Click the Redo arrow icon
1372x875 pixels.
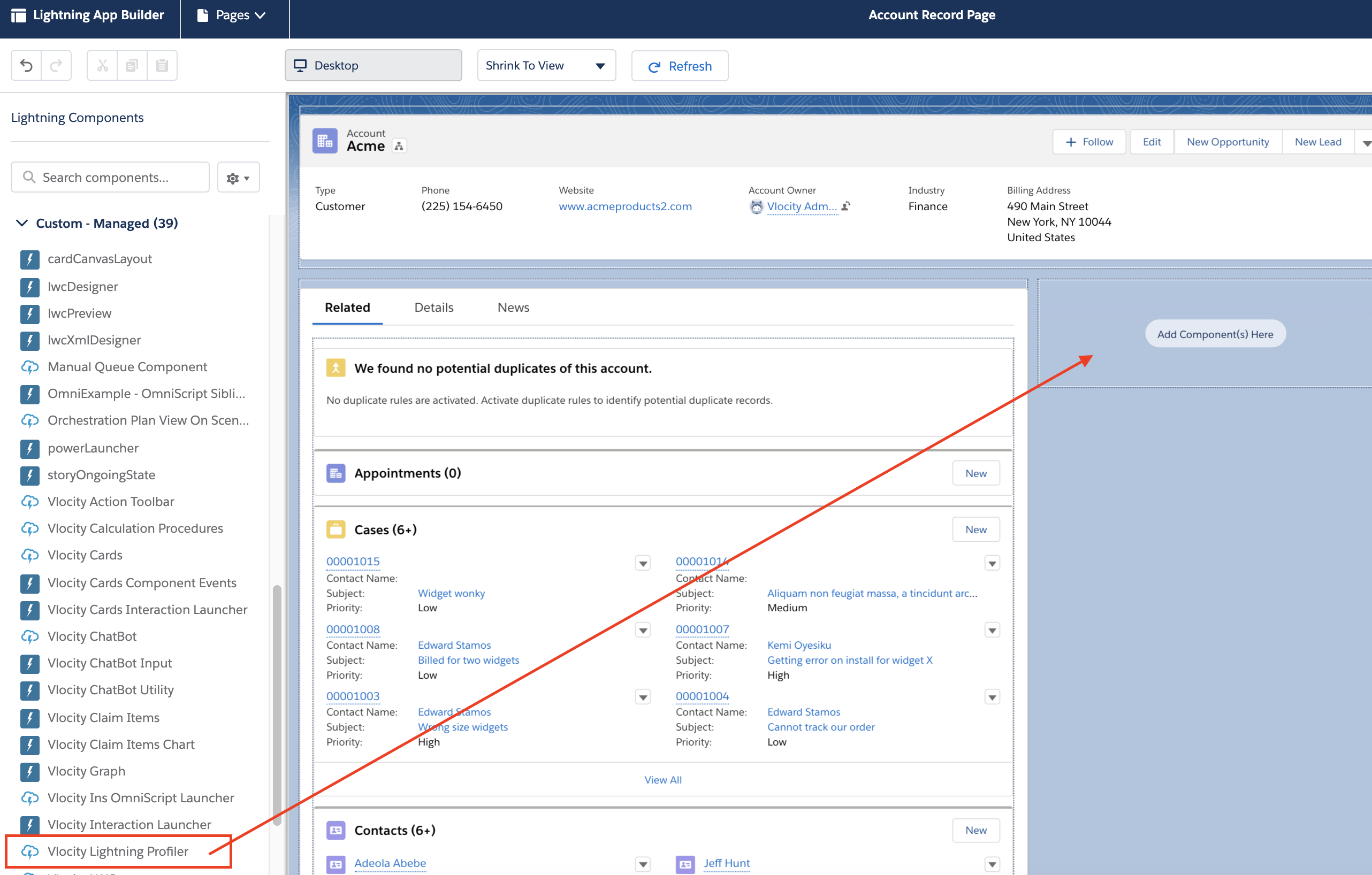56,65
